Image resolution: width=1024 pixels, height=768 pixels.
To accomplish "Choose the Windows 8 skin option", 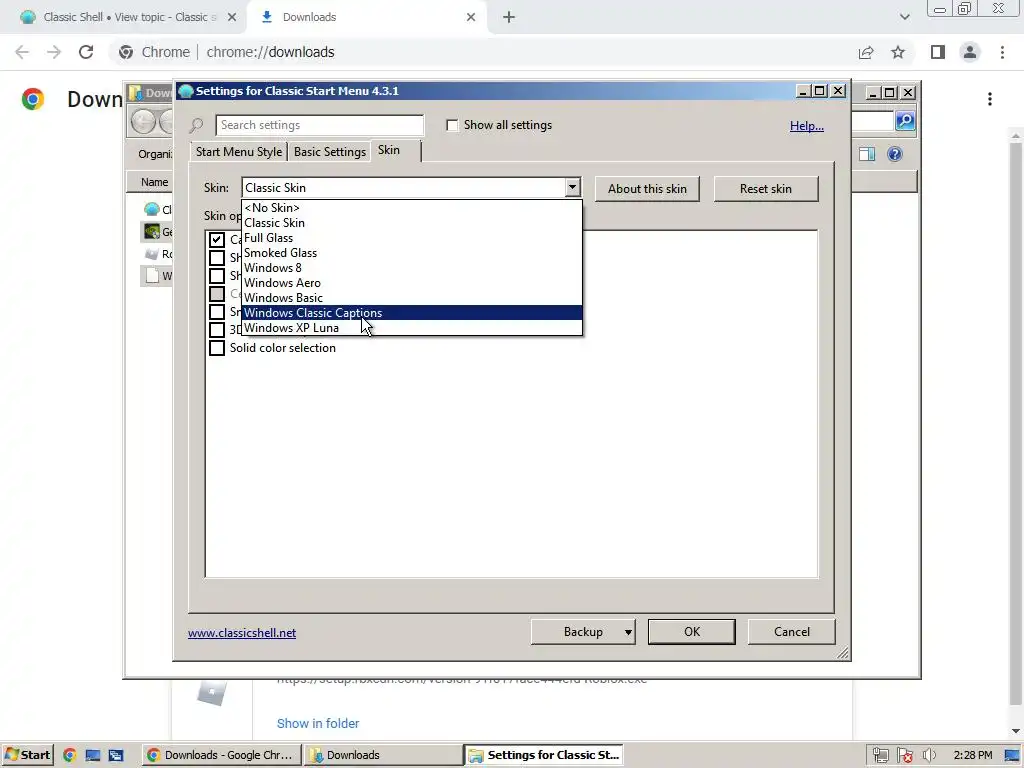I will tap(411, 268).
